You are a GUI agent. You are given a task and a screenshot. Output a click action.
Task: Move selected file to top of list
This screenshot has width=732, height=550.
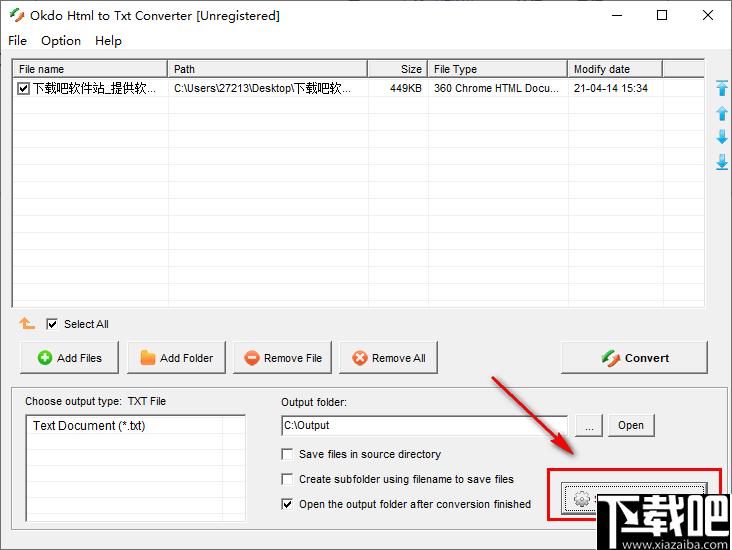coord(722,88)
